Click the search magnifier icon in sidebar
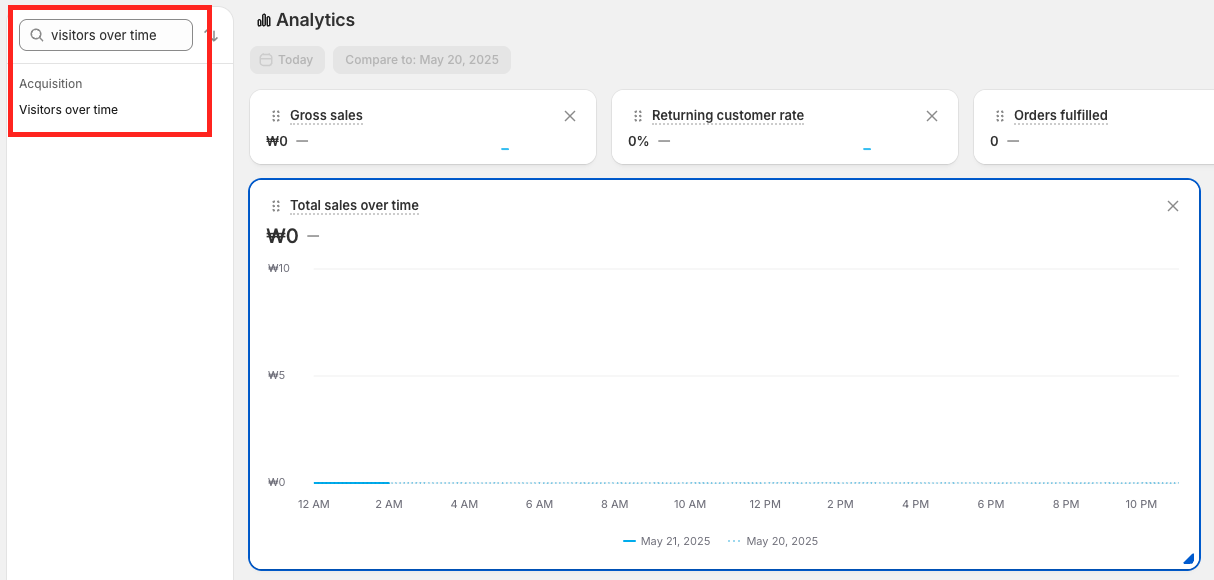Screen dimensions: 1214x580 pos(37,35)
